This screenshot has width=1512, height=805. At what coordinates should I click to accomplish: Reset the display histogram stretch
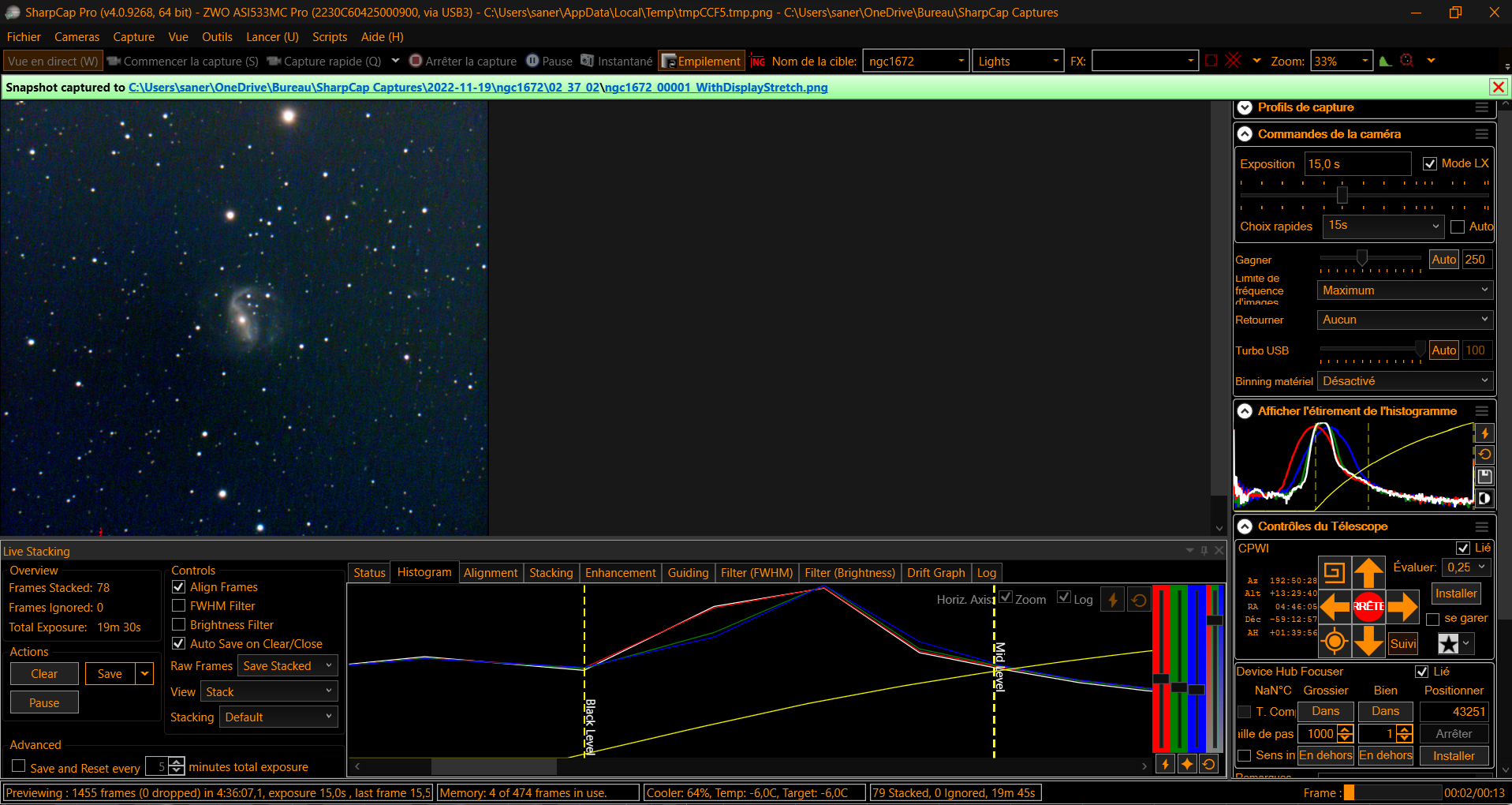click(1484, 455)
